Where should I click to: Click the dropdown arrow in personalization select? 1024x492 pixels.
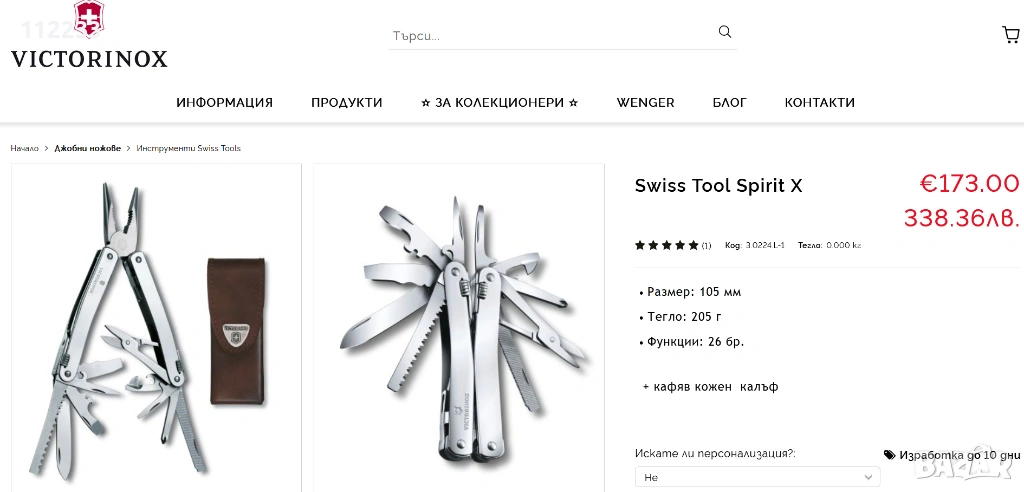(868, 478)
